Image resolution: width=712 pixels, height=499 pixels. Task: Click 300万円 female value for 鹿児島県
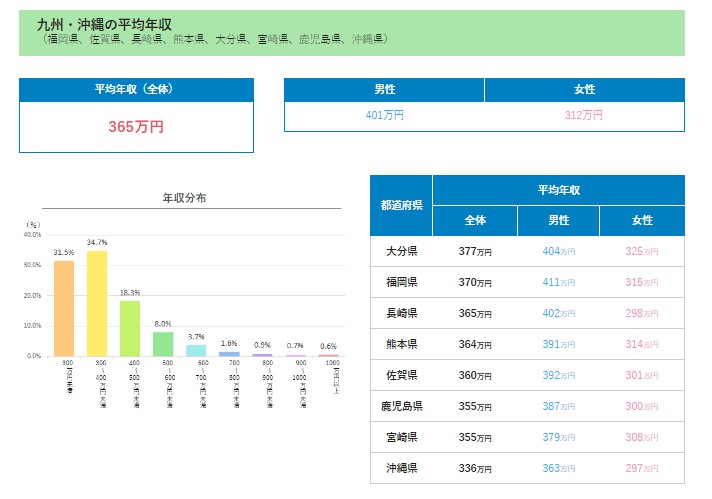click(x=642, y=406)
